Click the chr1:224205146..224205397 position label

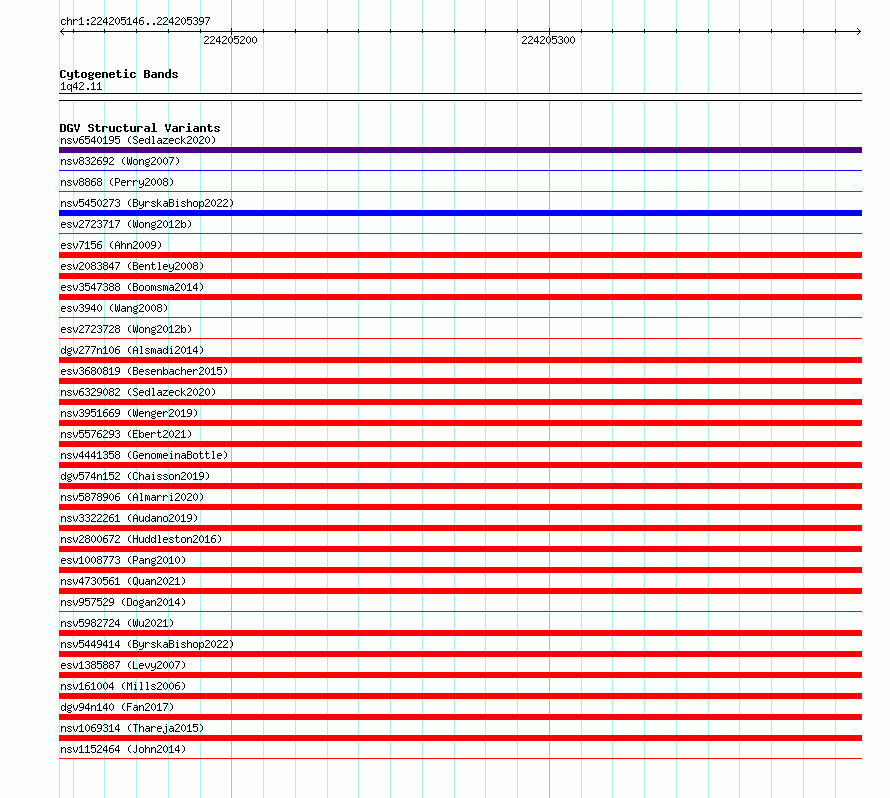(135, 21)
